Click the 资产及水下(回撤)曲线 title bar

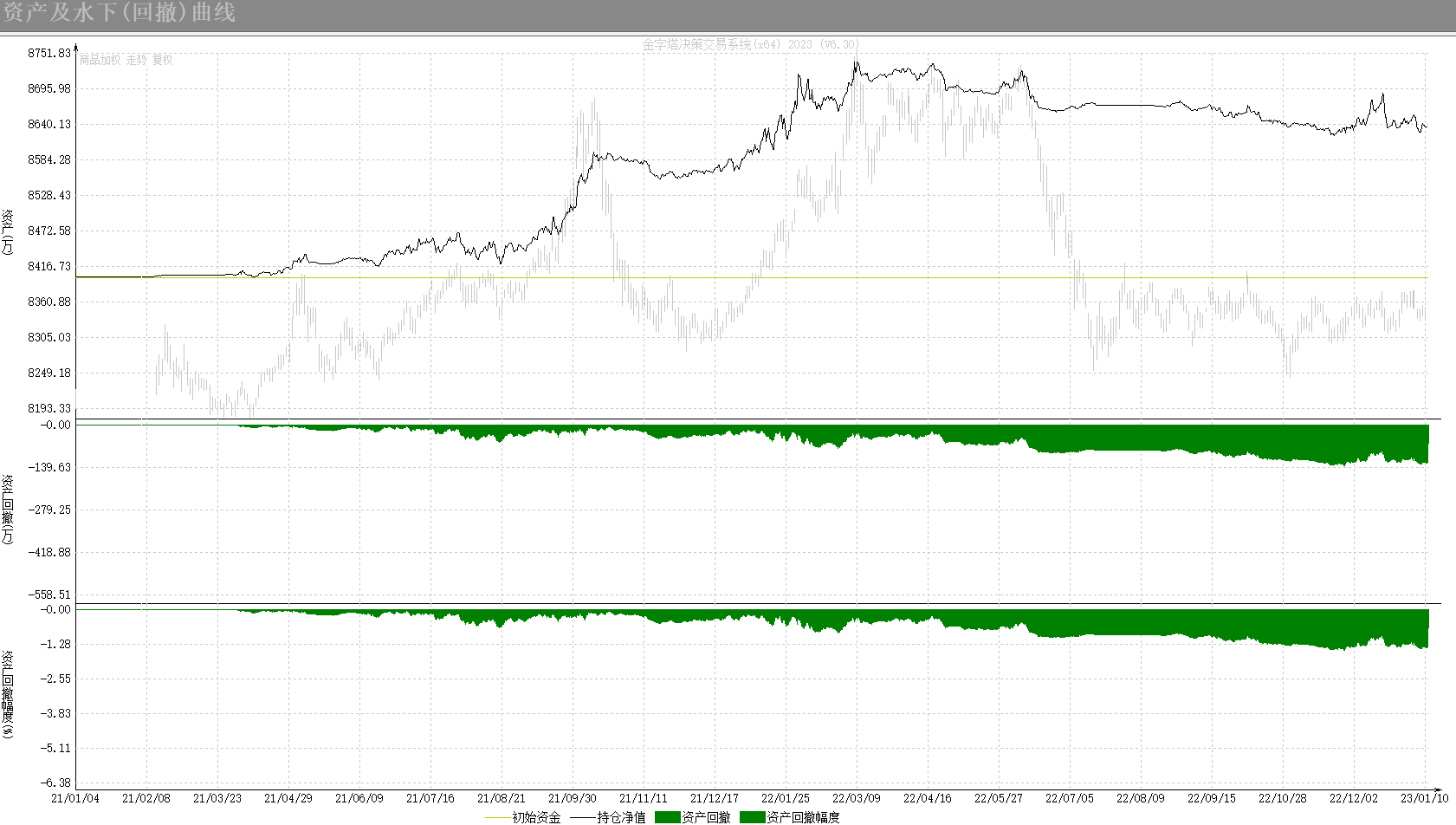120,13
